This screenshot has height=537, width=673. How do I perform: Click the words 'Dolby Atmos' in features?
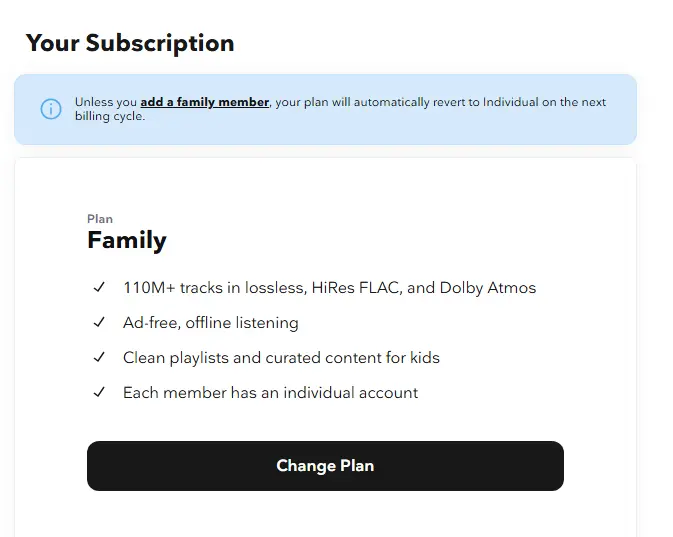click(488, 288)
